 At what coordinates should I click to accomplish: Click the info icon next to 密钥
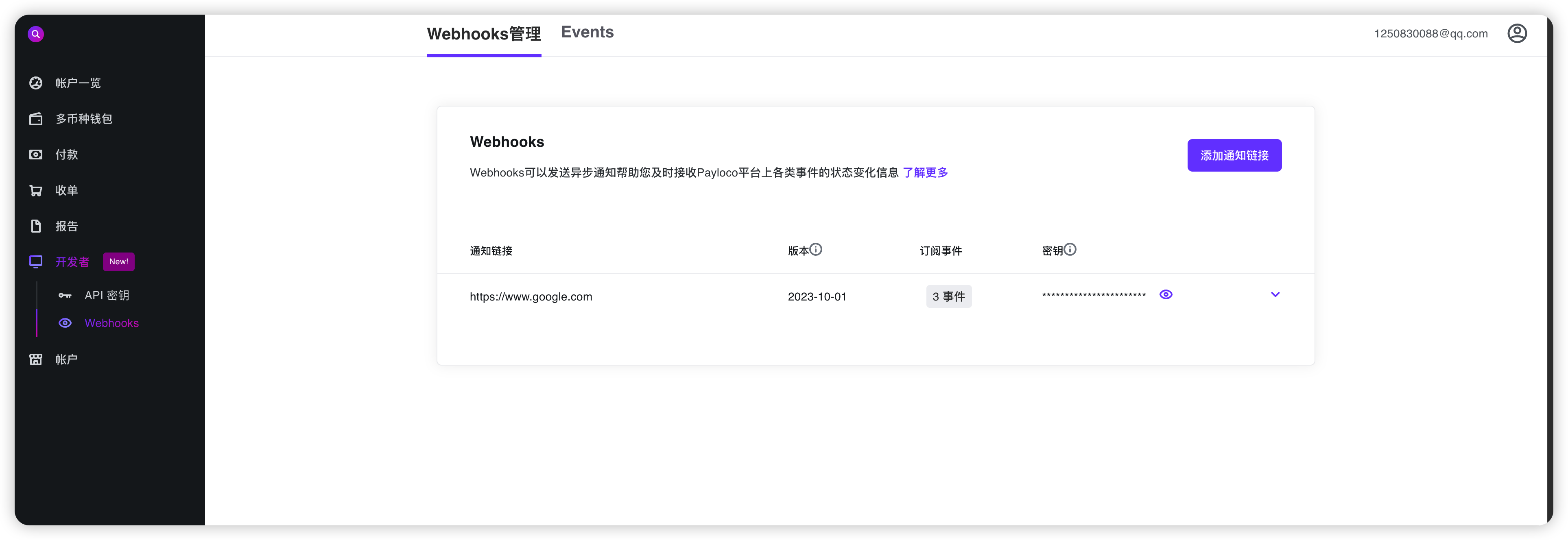(1070, 249)
